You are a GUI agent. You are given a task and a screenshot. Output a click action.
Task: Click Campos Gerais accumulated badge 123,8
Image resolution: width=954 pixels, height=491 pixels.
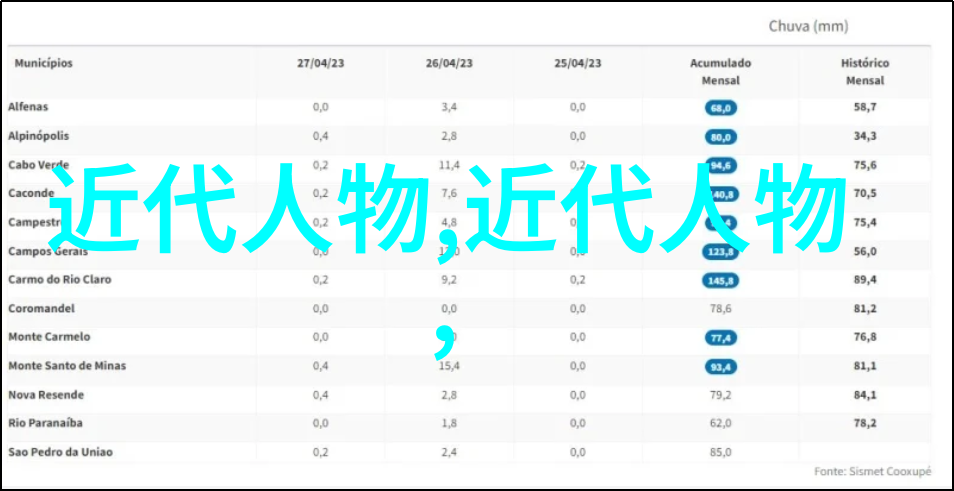click(x=721, y=252)
